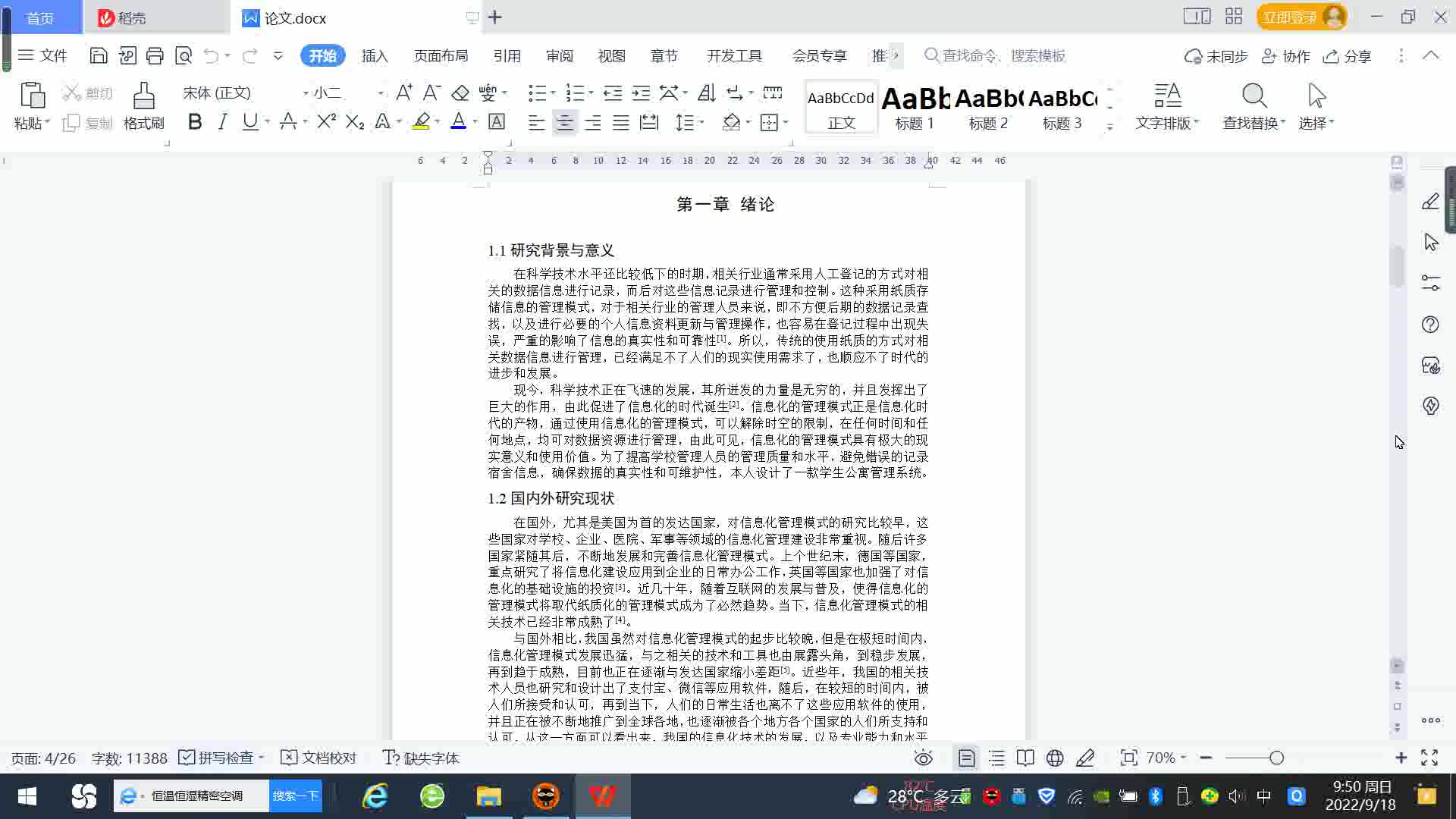1456x819 pixels.
Task: Open the 文件 menu
Action: tap(42, 55)
